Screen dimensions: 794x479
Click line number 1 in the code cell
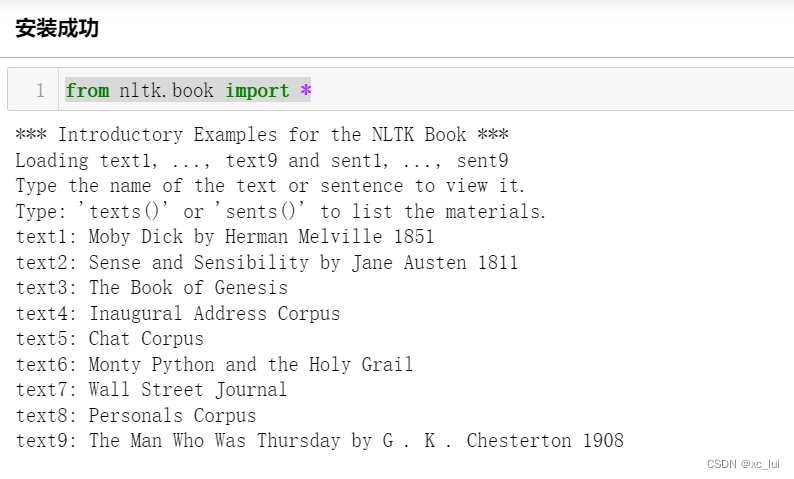pos(40,91)
